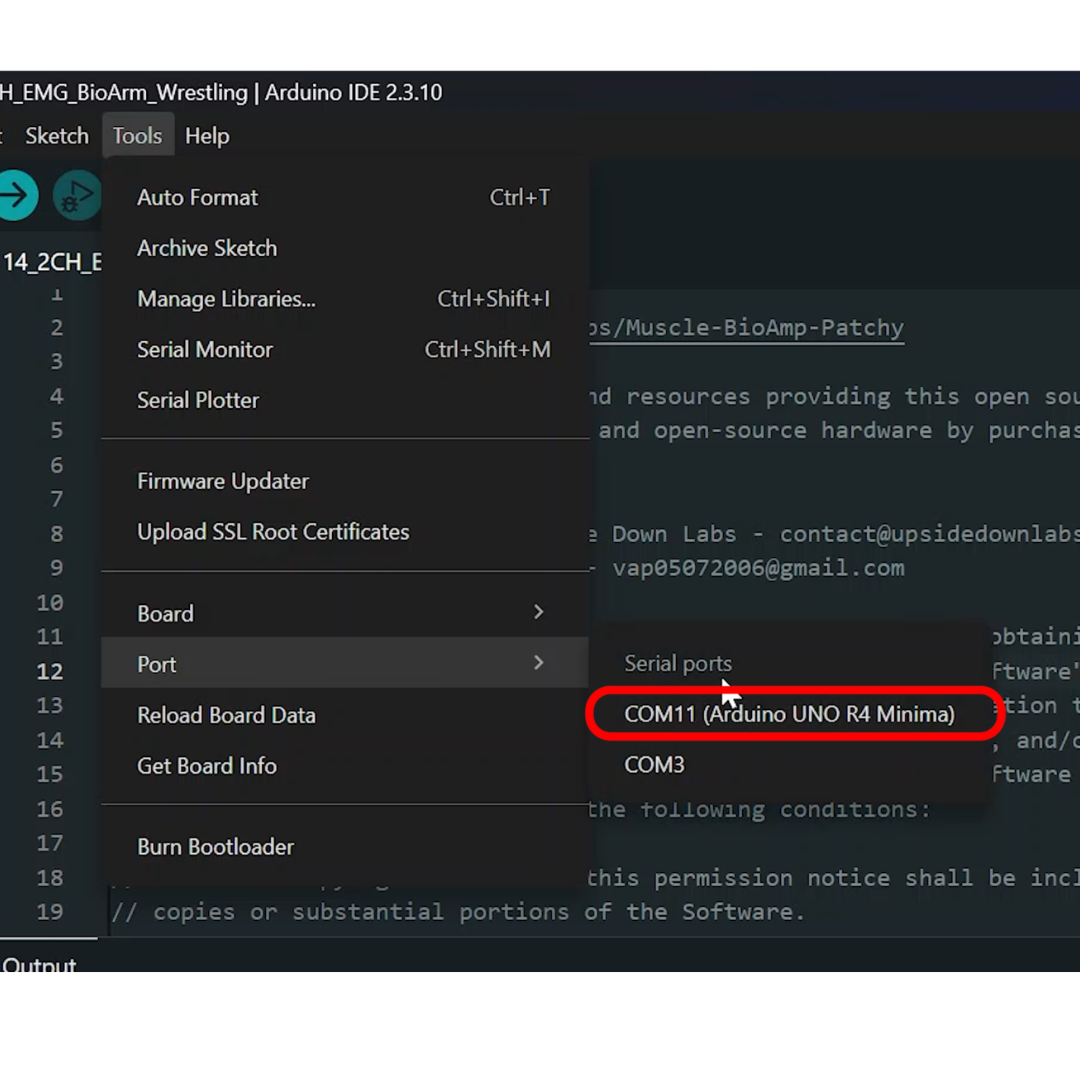Open the Help menu
The image size is (1080, 1080).
tap(207, 136)
